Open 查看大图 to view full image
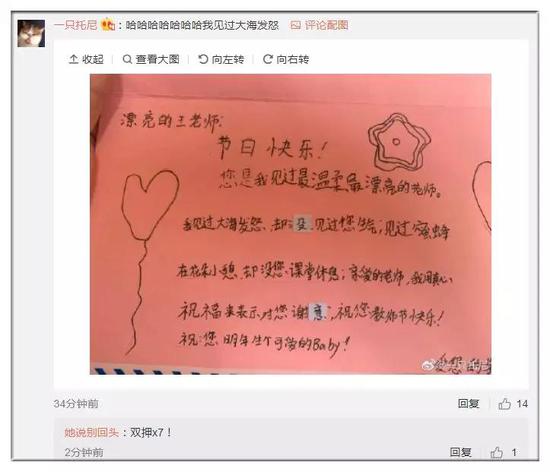The width and height of the screenshot is (550, 472). click(151, 59)
